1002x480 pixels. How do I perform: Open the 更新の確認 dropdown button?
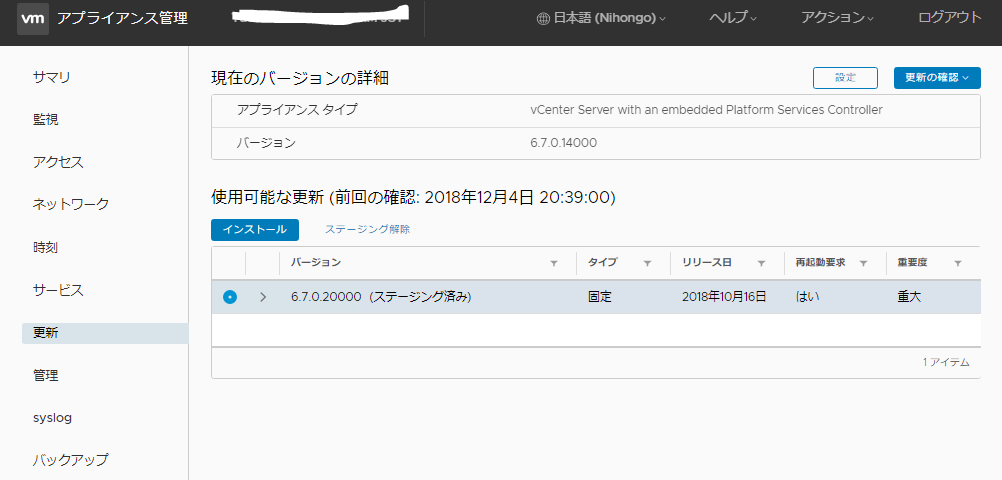pos(937,77)
